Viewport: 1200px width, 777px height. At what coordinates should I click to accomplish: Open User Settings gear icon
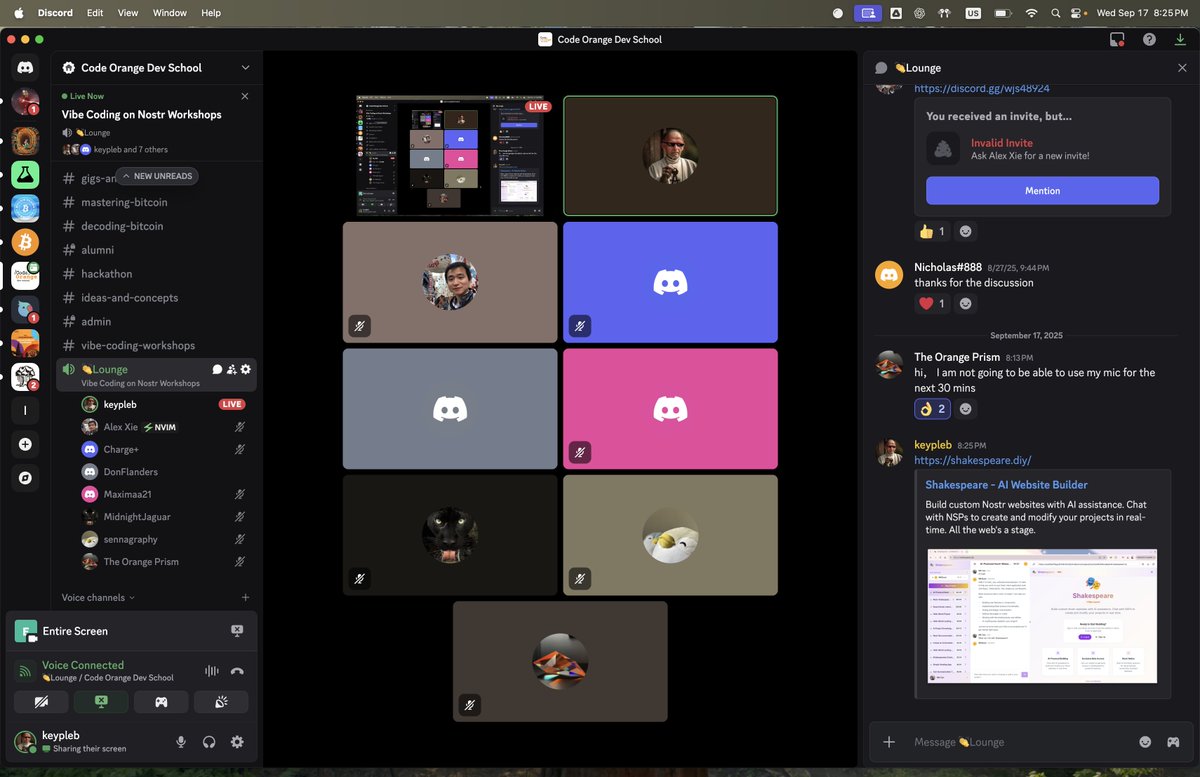237,742
